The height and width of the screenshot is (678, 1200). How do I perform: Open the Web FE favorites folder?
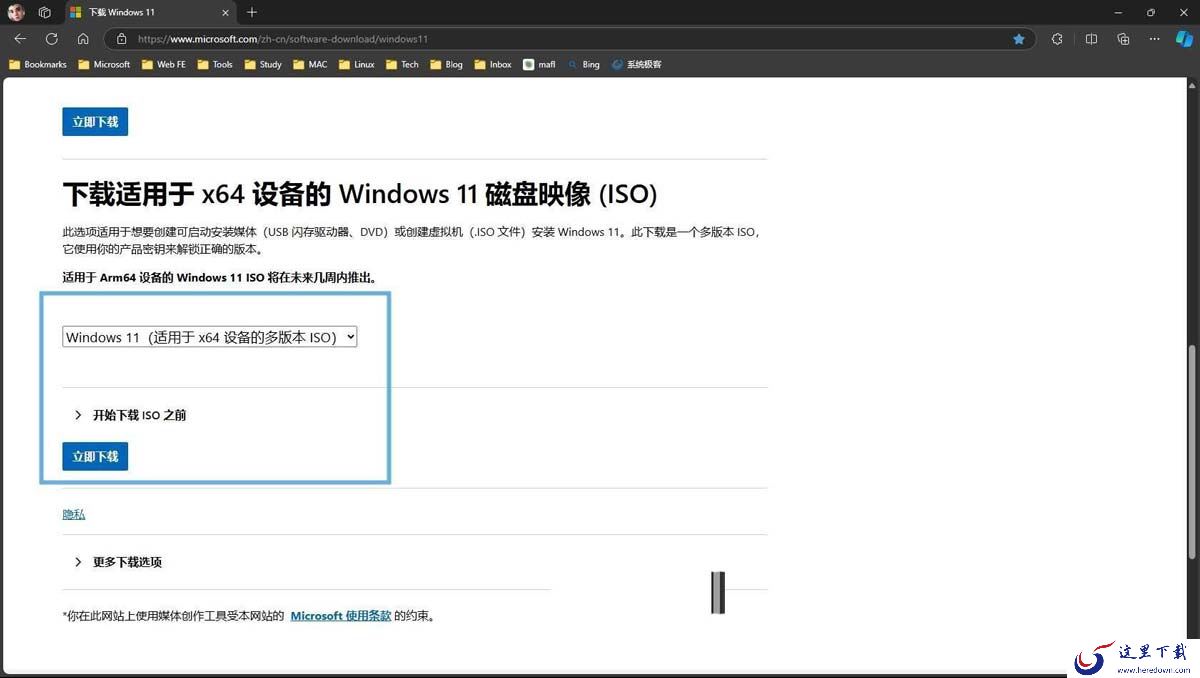click(163, 64)
